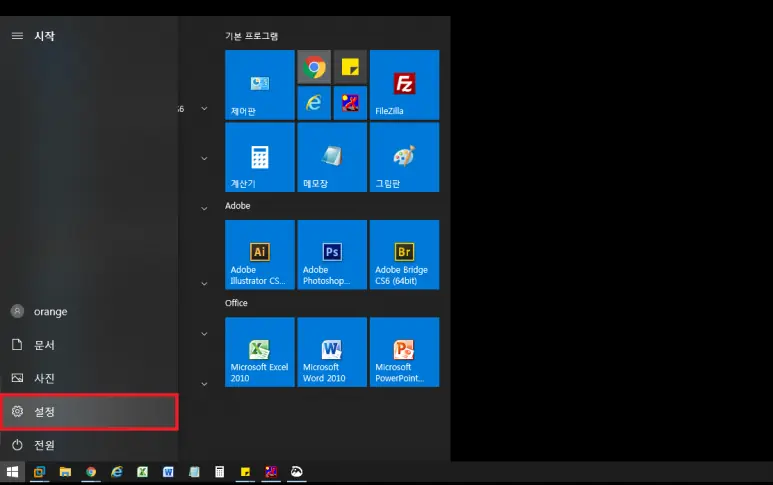
Task: Click the 전원 power option
Action: pyautogui.click(x=89, y=445)
